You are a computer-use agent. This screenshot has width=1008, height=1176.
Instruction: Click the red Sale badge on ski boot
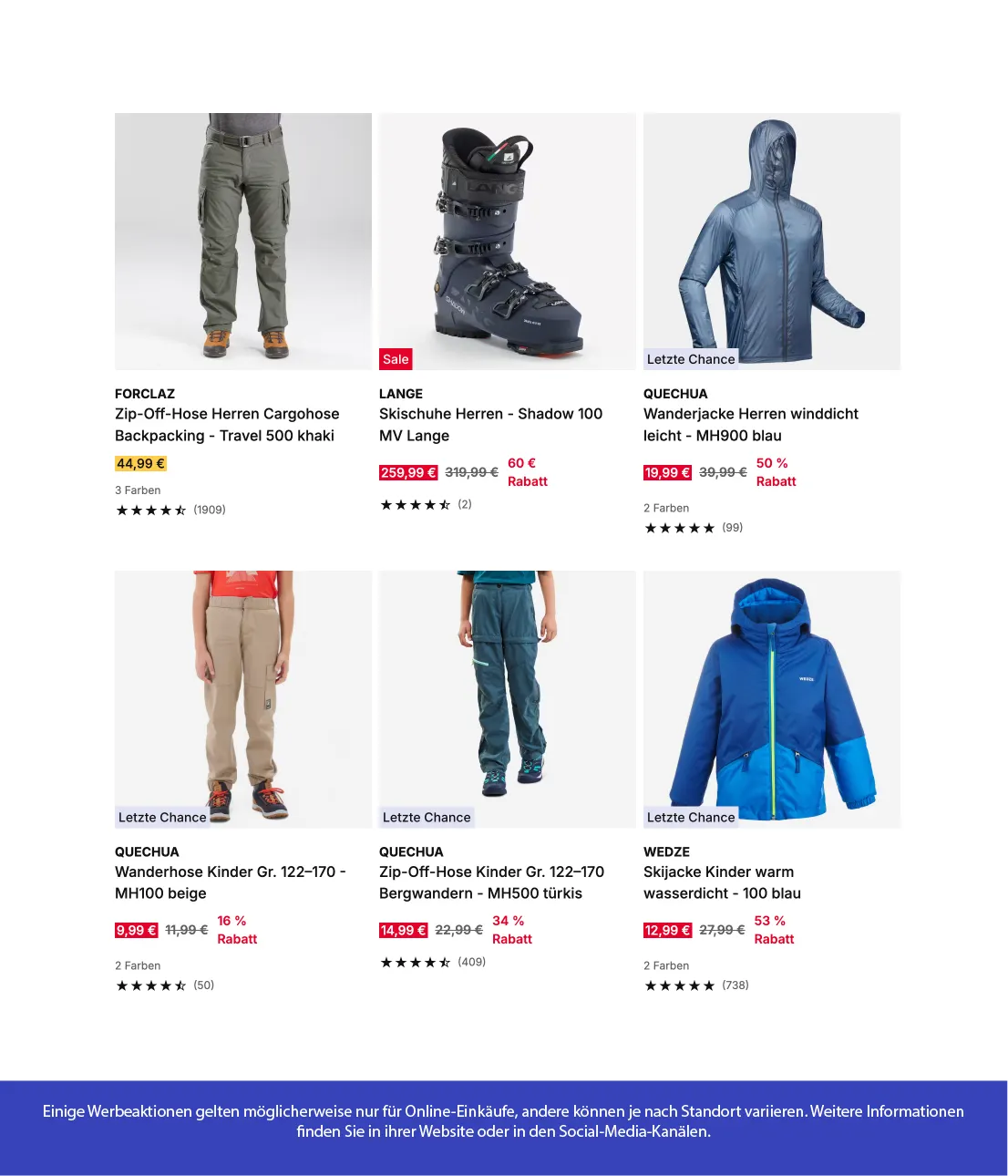click(x=396, y=359)
